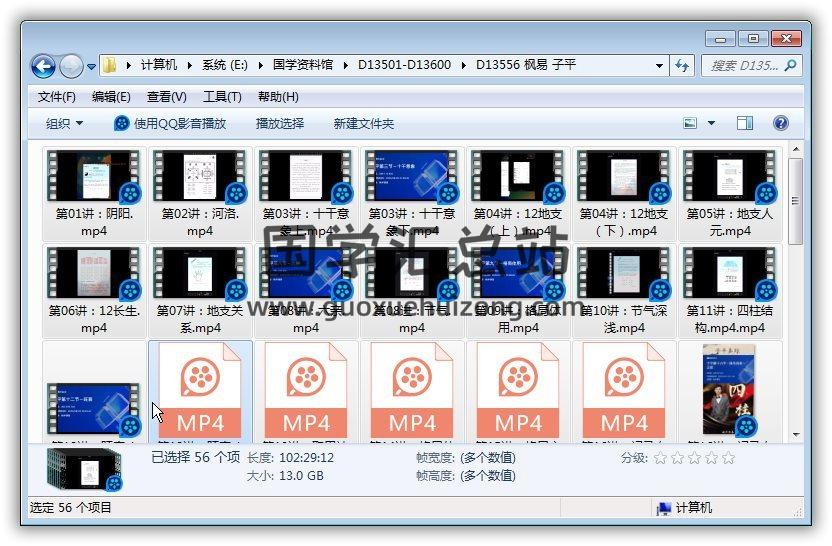Click the vertical scrollbar thumb

[x=795, y=201]
